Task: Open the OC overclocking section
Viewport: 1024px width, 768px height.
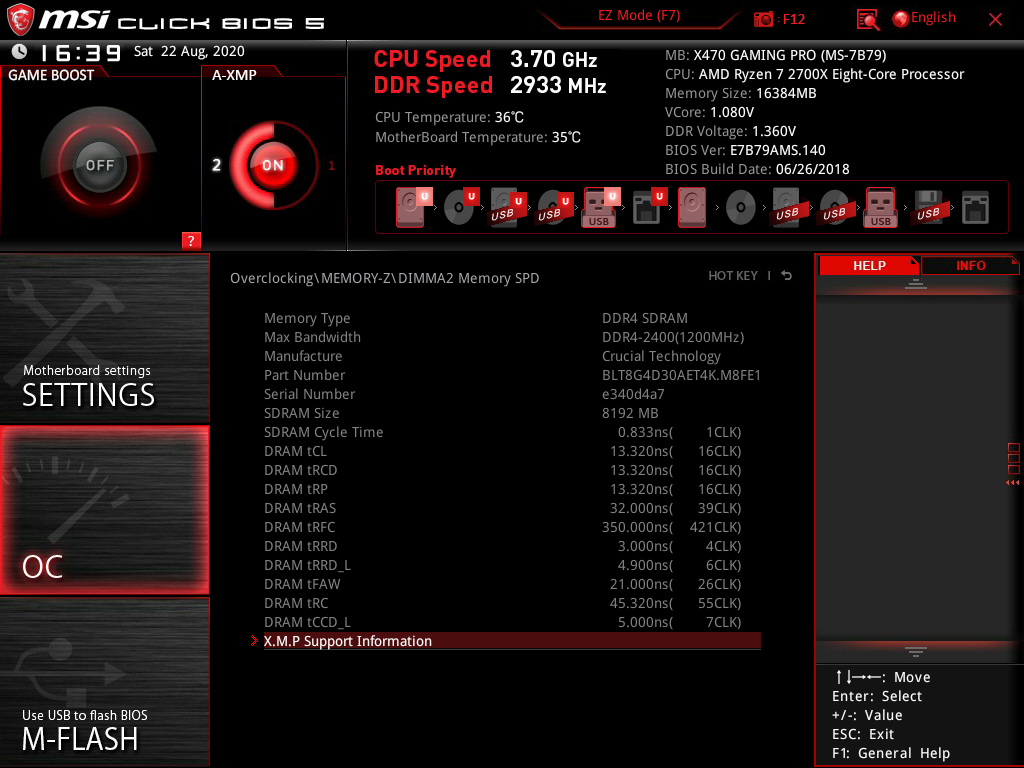Action: click(104, 511)
